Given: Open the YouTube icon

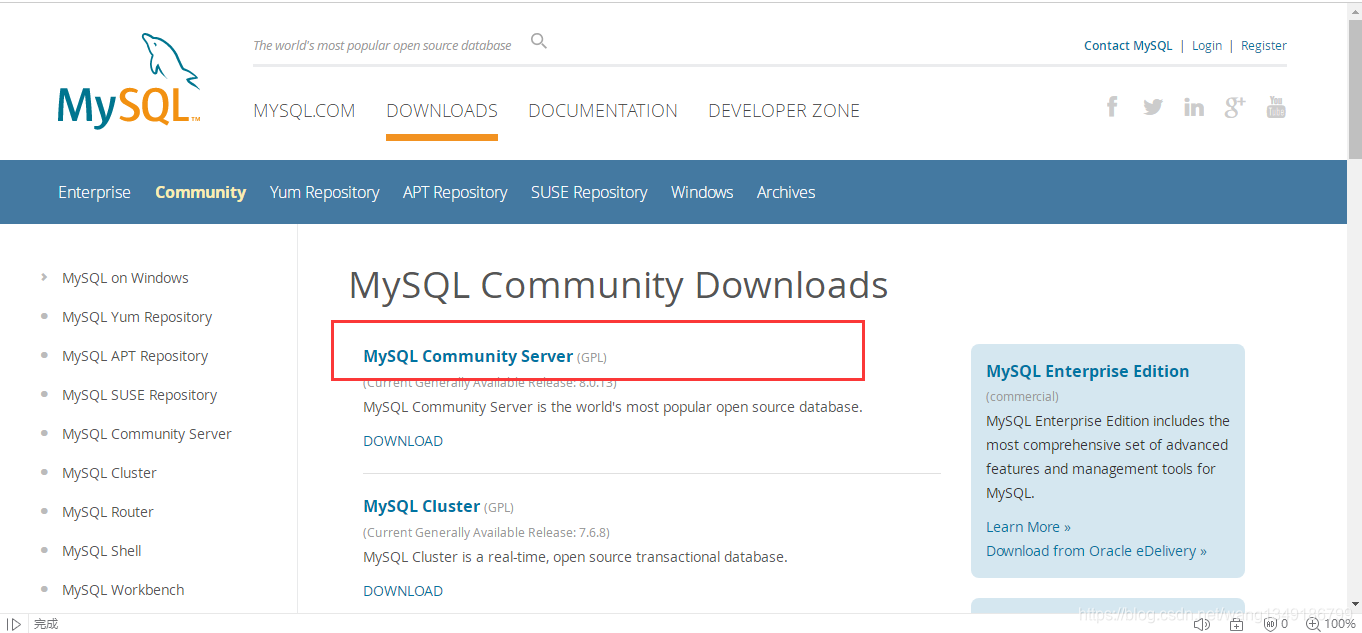Looking at the screenshot, I should pyautogui.click(x=1276, y=106).
